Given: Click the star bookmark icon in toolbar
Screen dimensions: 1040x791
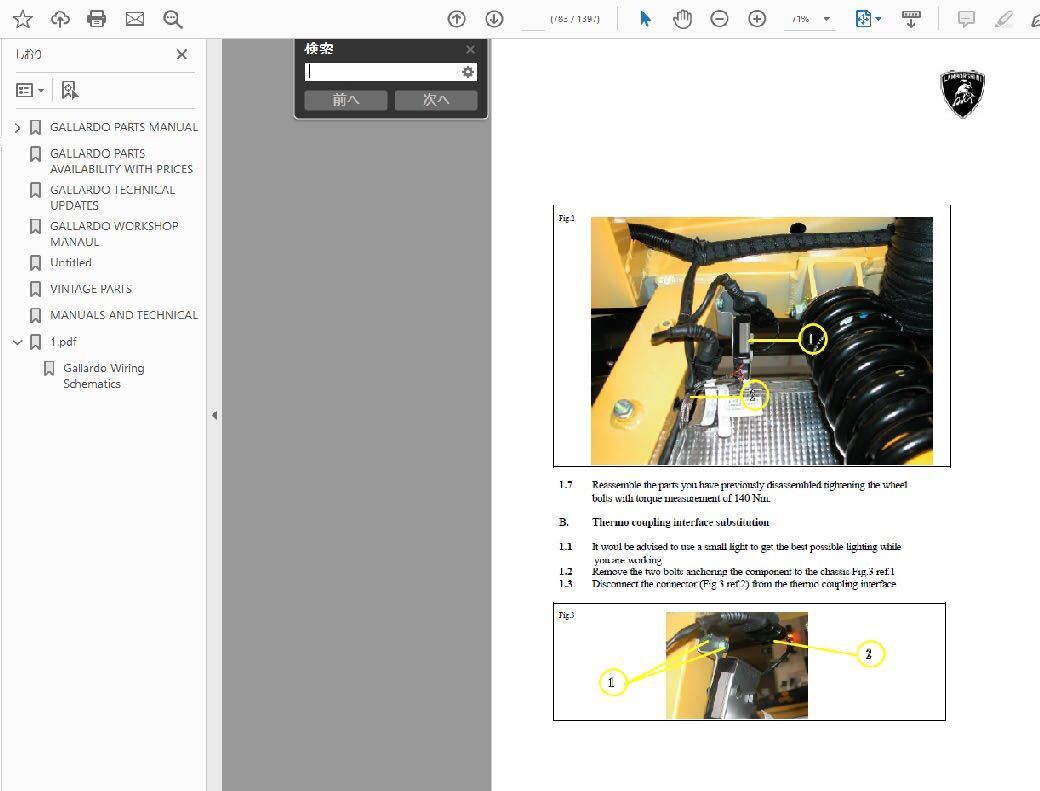Looking at the screenshot, I should 23,19.
